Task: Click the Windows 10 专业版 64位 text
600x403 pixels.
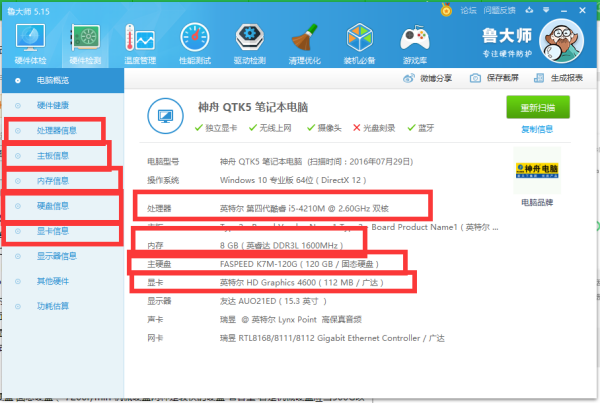Action: pos(293,180)
